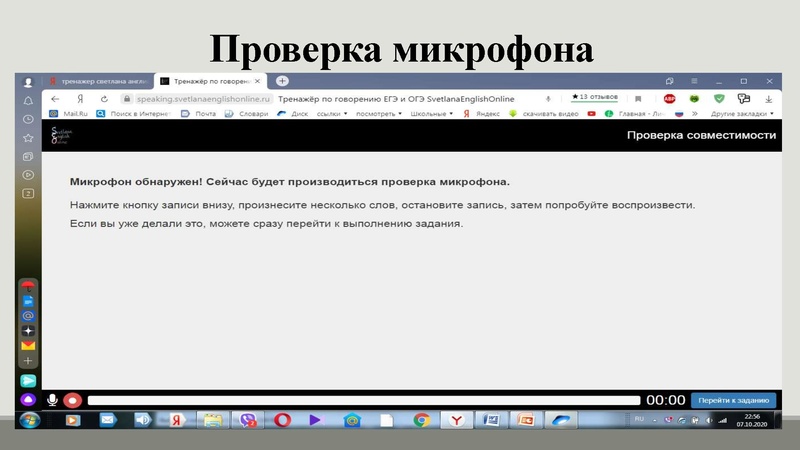Click the RU language indicator in the tray
Screen dimensions: 800x450
pos(639,419)
